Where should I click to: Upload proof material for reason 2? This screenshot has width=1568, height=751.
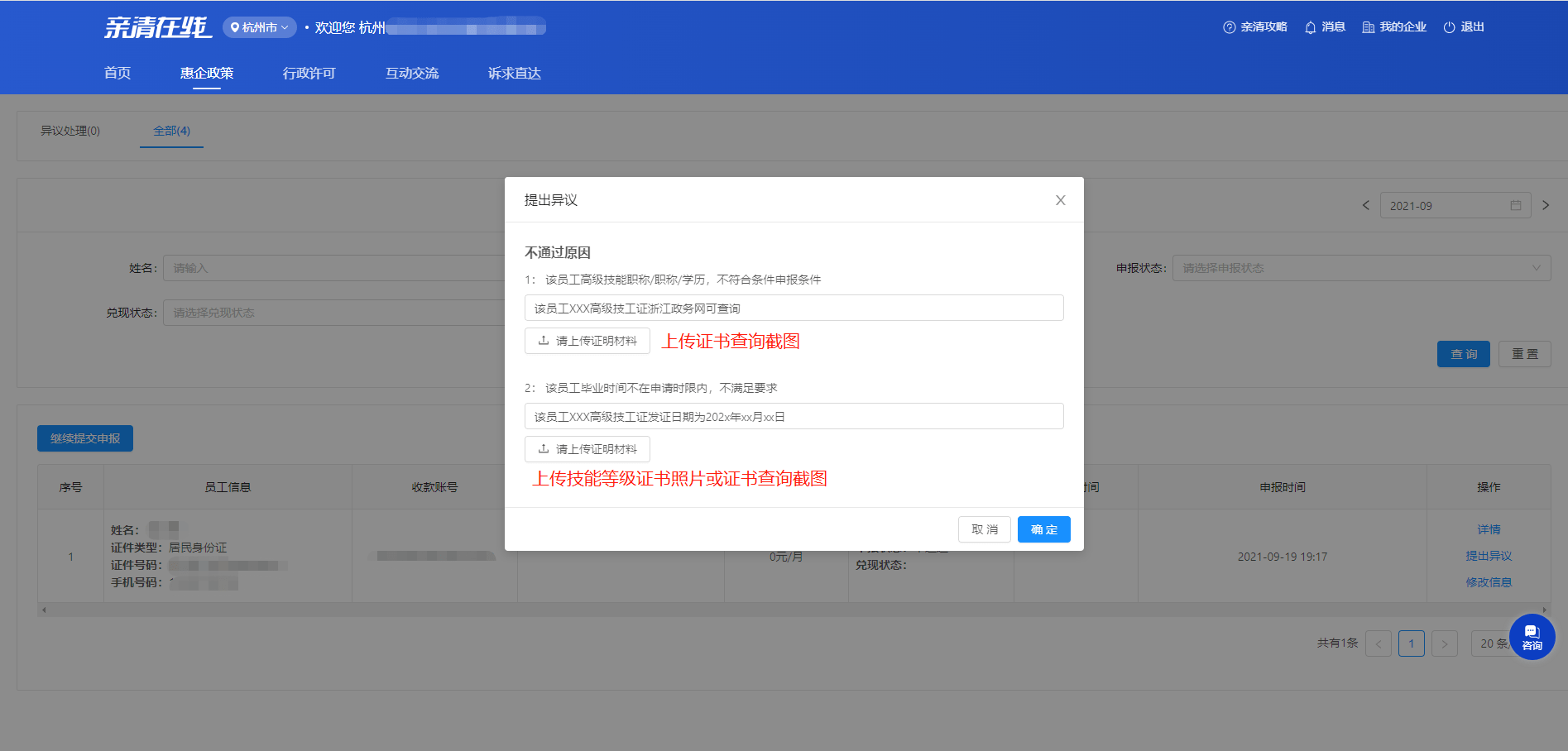pyautogui.click(x=587, y=449)
